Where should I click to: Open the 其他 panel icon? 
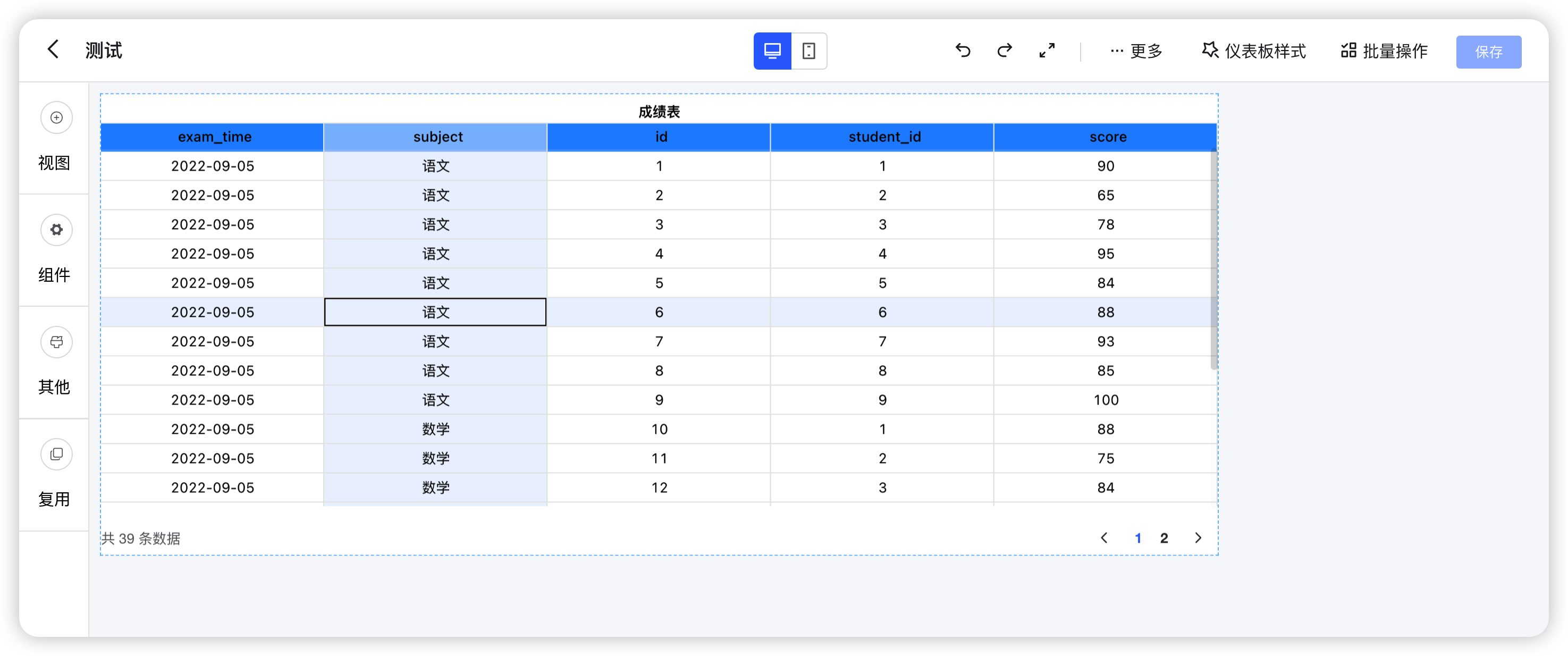point(56,341)
